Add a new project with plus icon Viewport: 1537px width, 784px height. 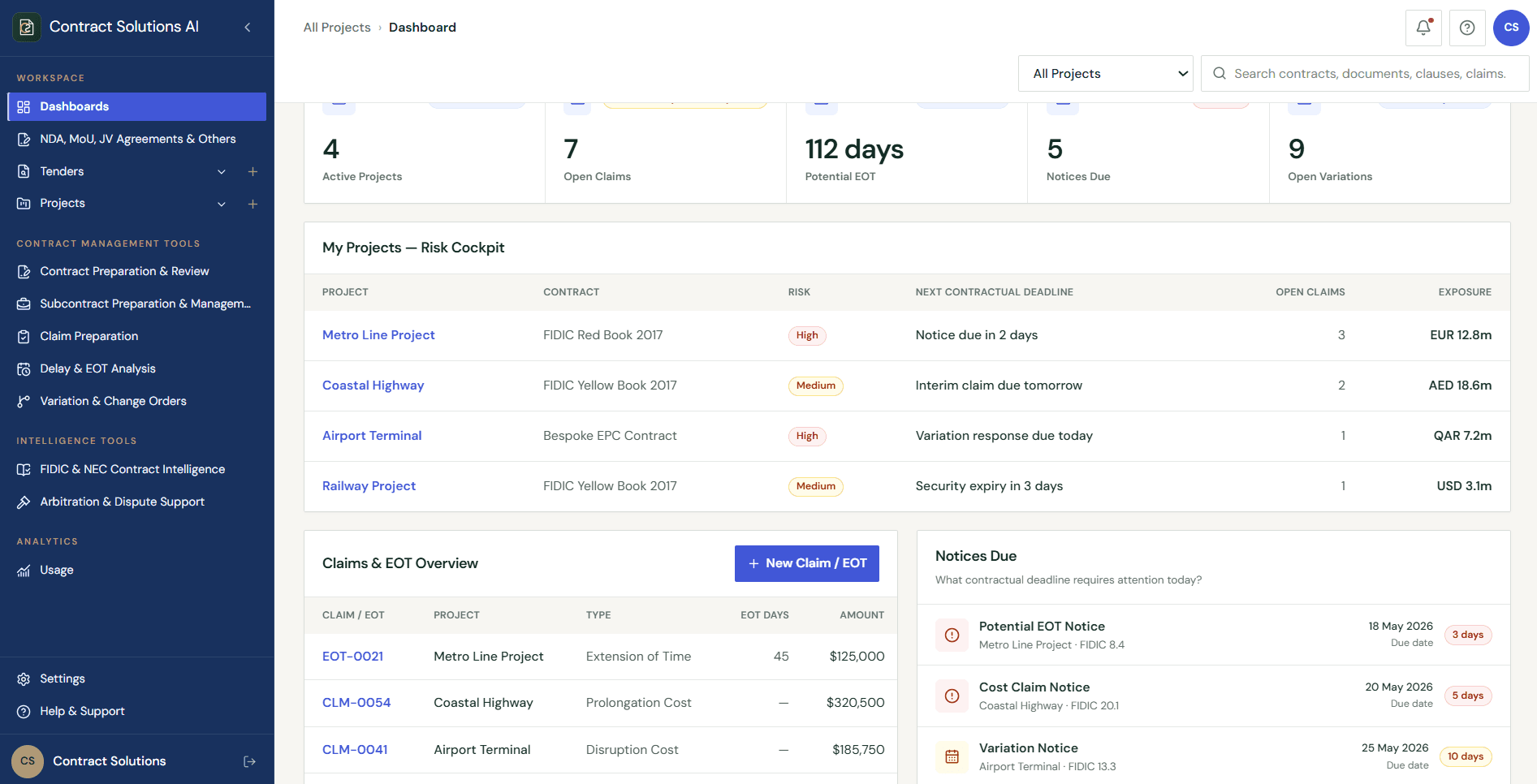click(253, 204)
